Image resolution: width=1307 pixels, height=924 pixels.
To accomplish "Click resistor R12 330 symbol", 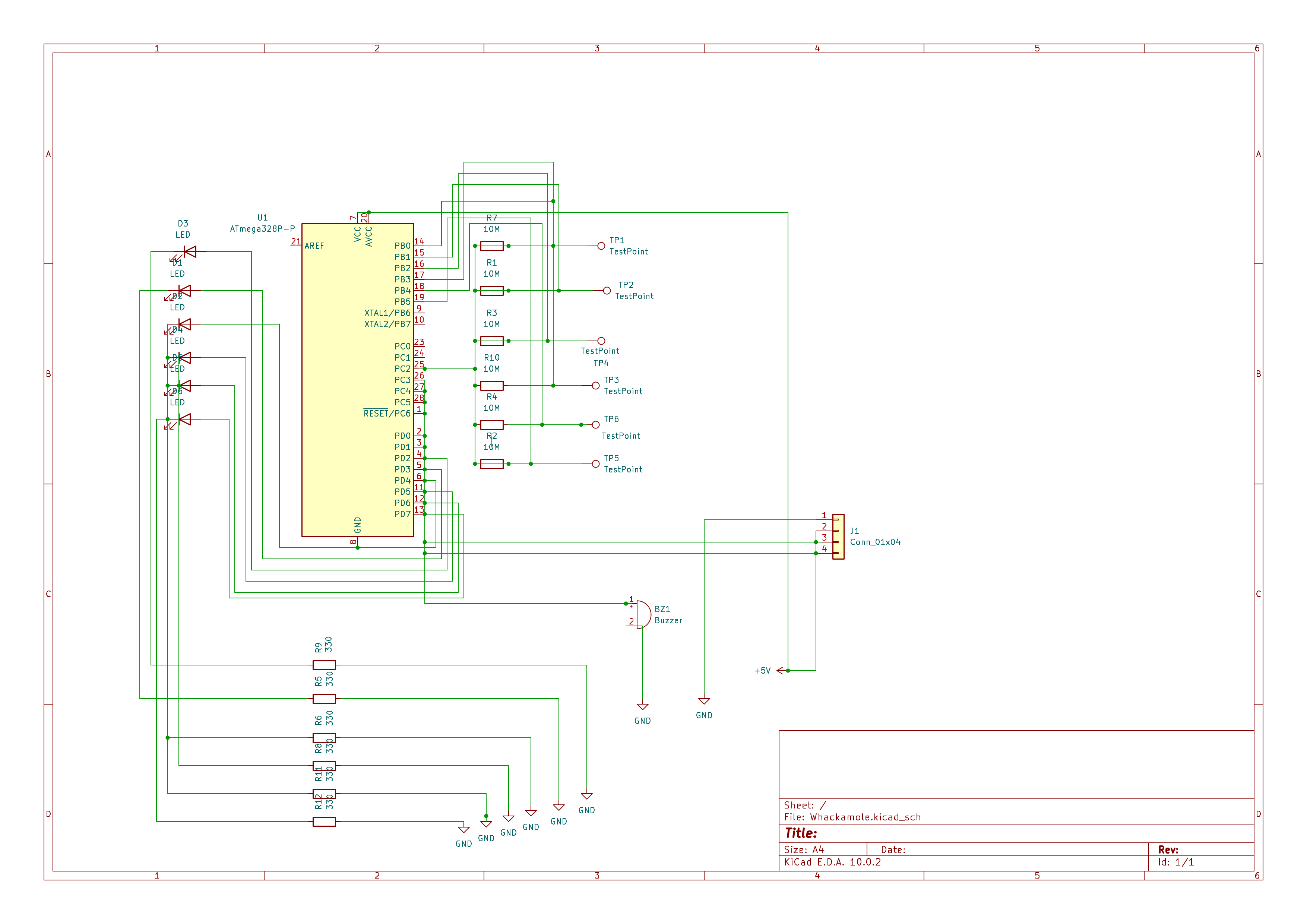I will click(x=324, y=822).
